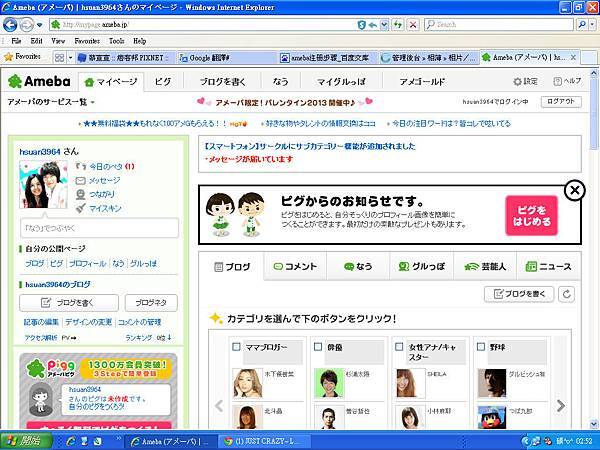Click sidebar ブログを書く button with pencil
This screenshot has width=600, height=450.
tap(69, 303)
